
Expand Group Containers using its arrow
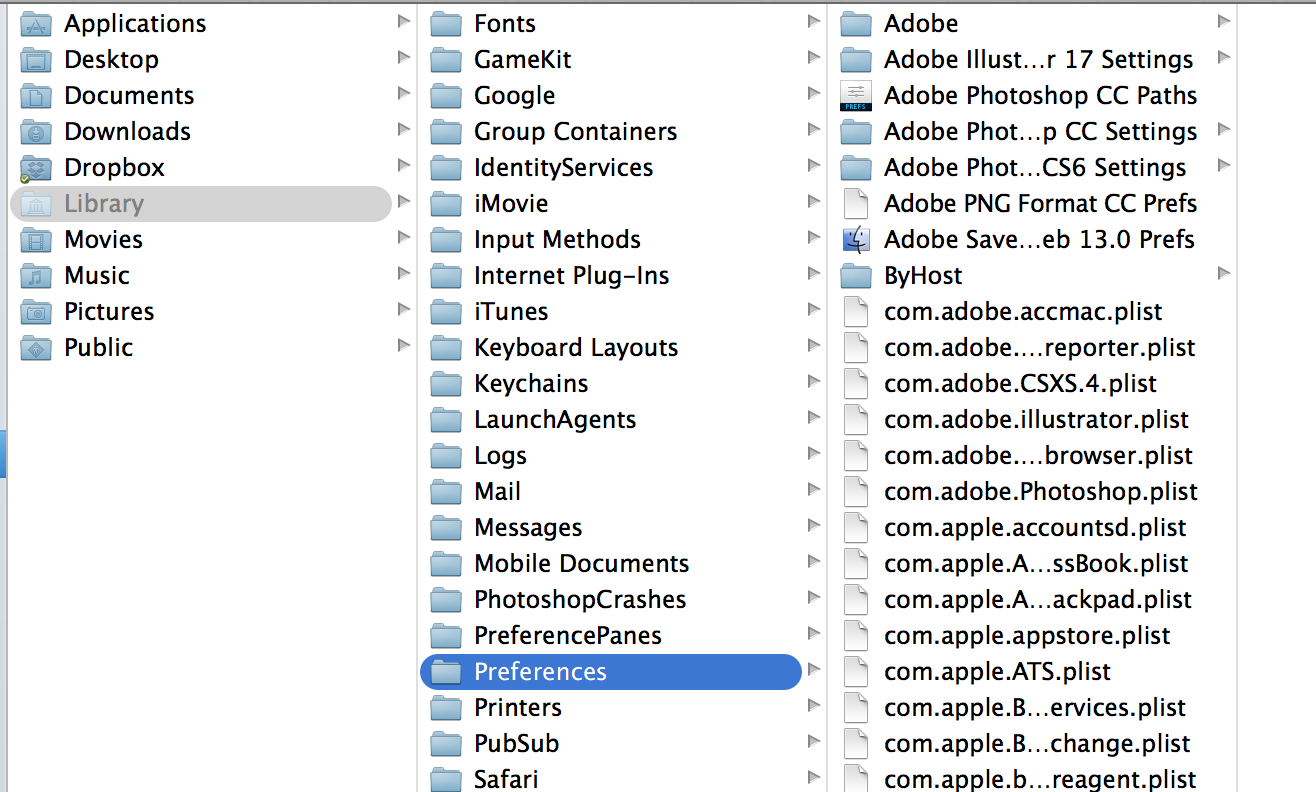tap(814, 130)
